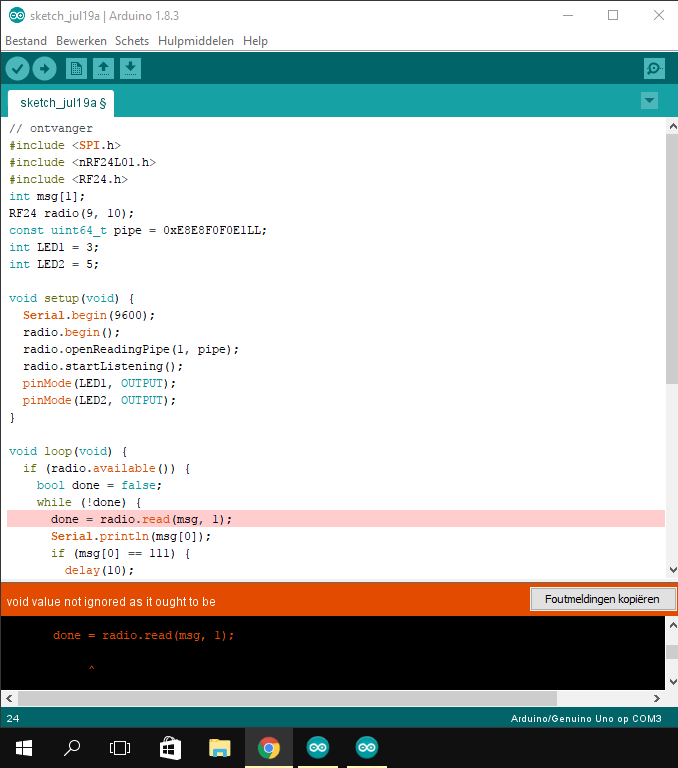
Task: Open Windows Start menu
Action: point(23,747)
